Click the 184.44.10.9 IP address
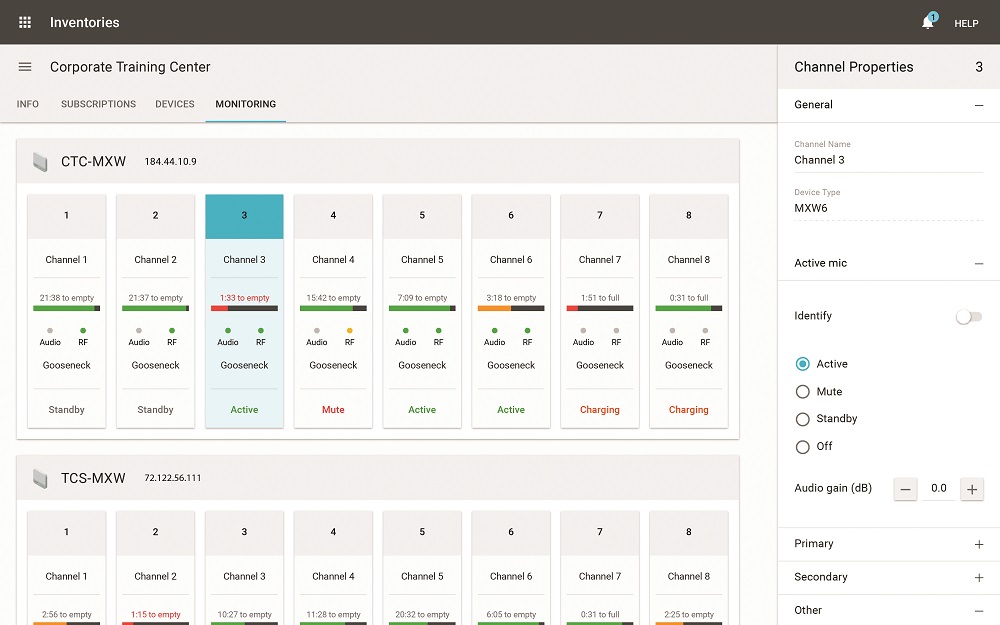Image resolution: width=1000 pixels, height=625 pixels. point(170,162)
